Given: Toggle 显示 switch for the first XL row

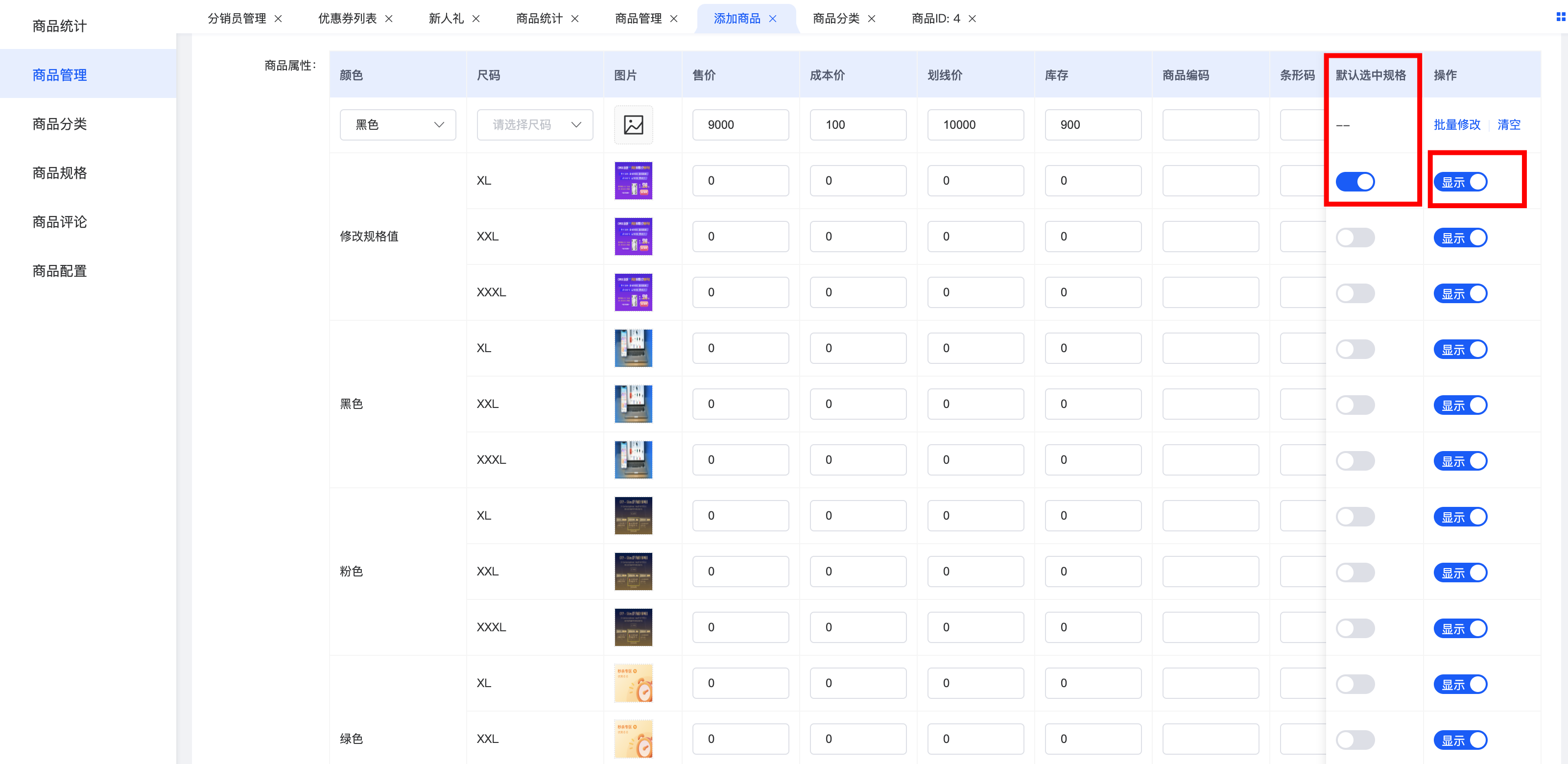Looking at the screenshot, I should 1460,182.
